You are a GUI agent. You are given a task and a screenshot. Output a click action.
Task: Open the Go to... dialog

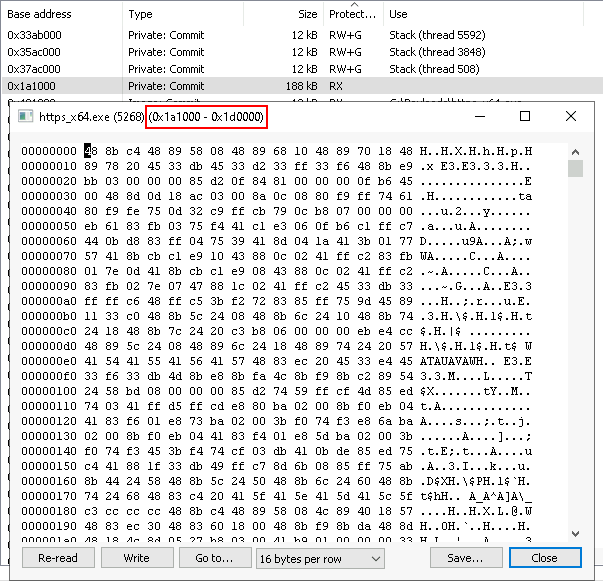pos(214,558)
